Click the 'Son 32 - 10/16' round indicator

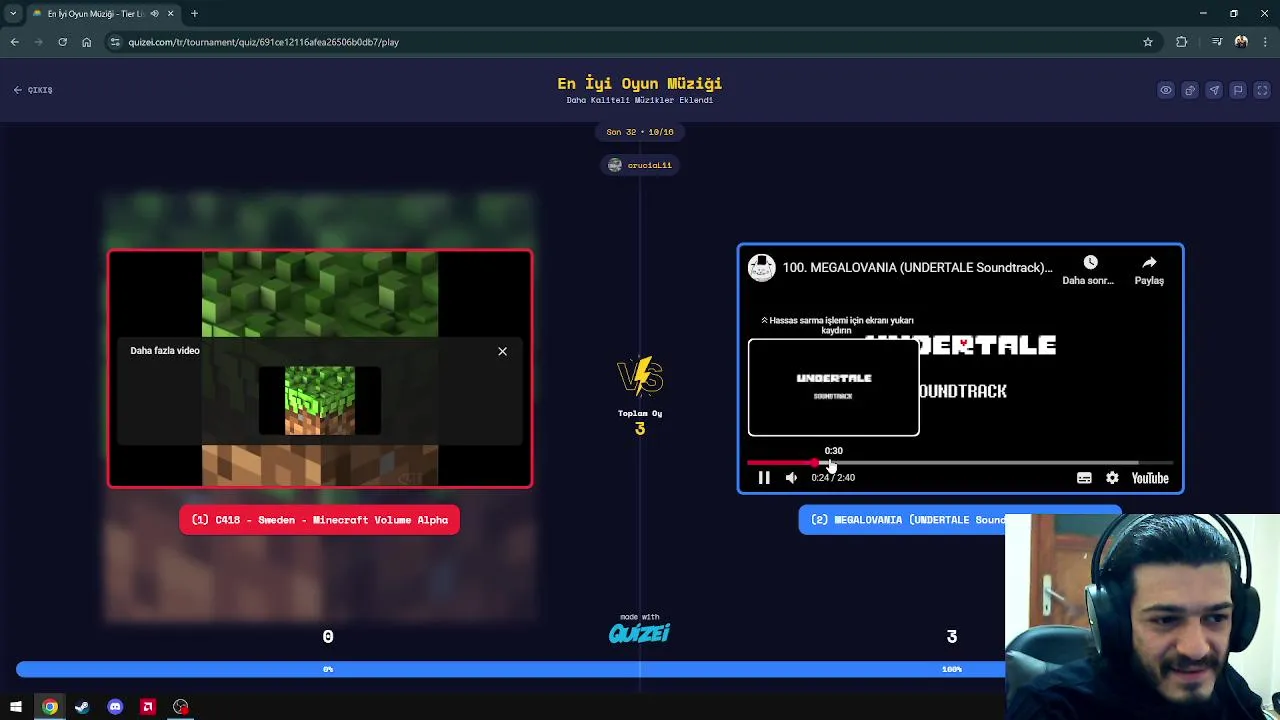tap(640, 132)
